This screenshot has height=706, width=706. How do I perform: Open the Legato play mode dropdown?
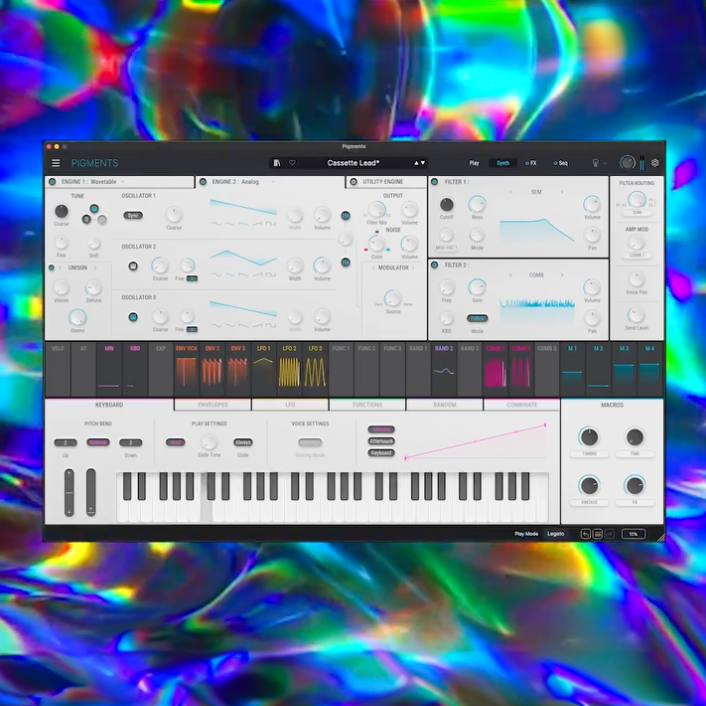click(x=556, y=534)
